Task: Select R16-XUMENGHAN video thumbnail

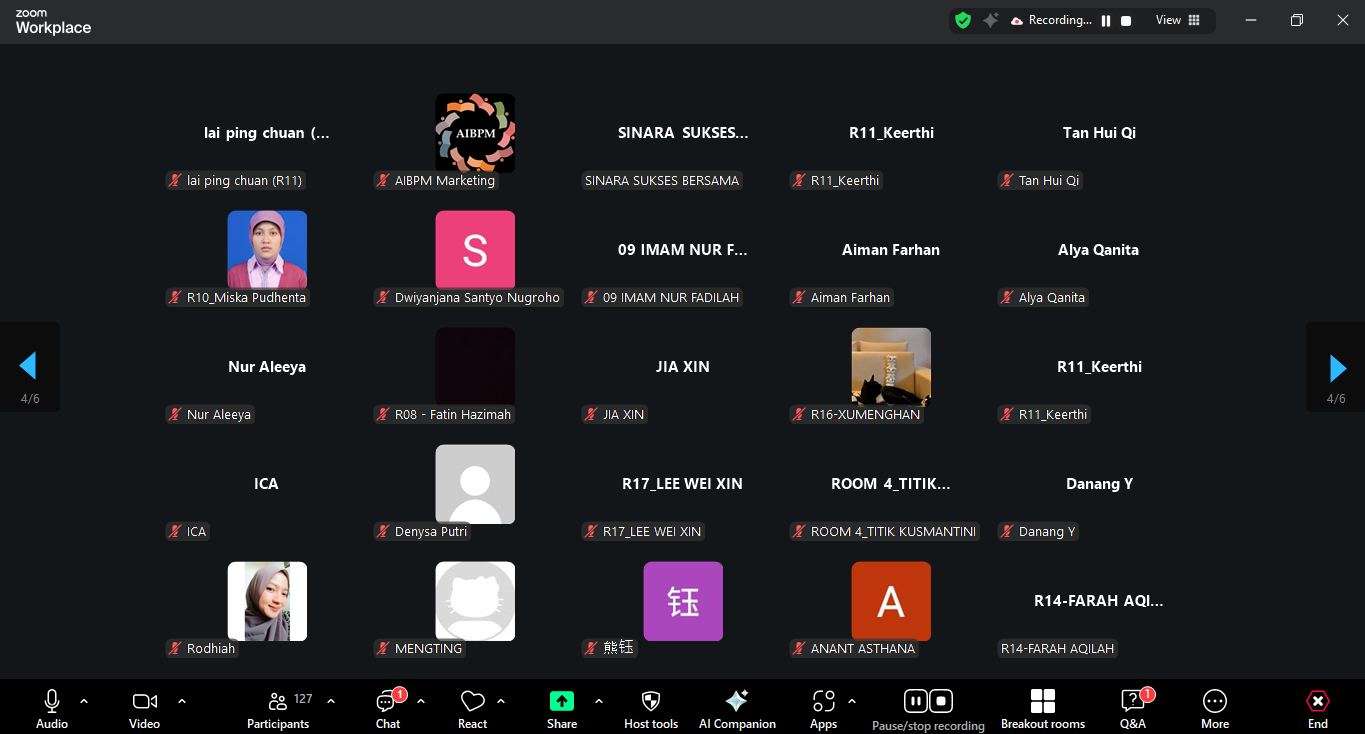Action: pos(891,367)
